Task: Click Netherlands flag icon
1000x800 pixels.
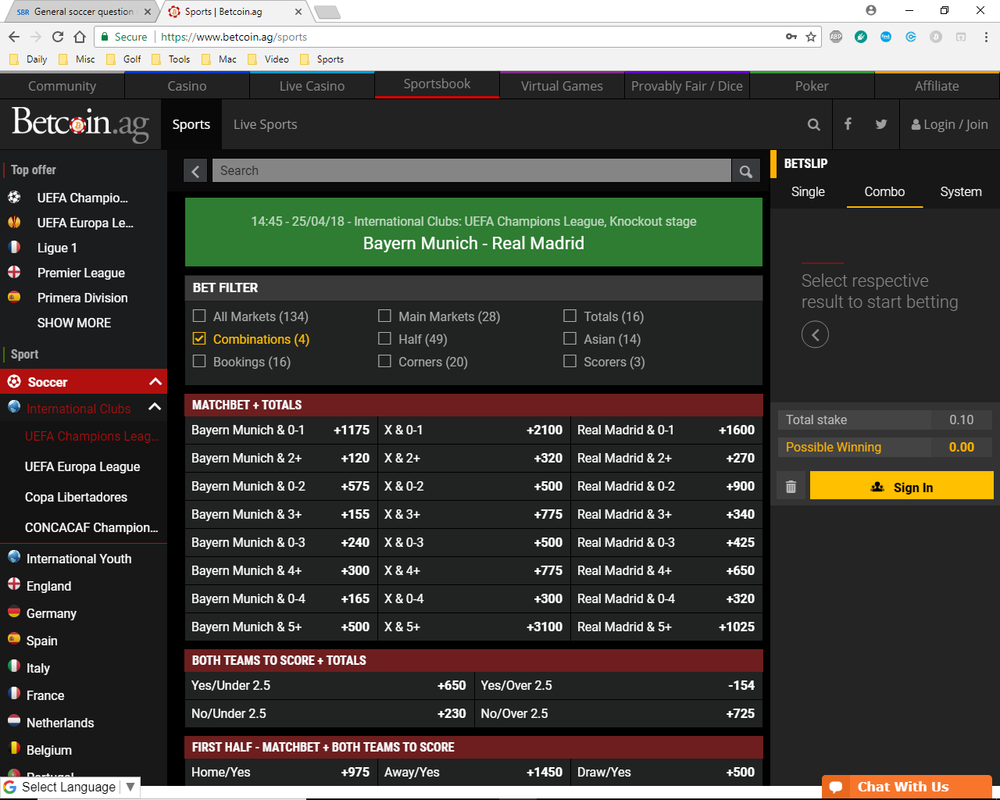Action: click(x=14, y=721)
